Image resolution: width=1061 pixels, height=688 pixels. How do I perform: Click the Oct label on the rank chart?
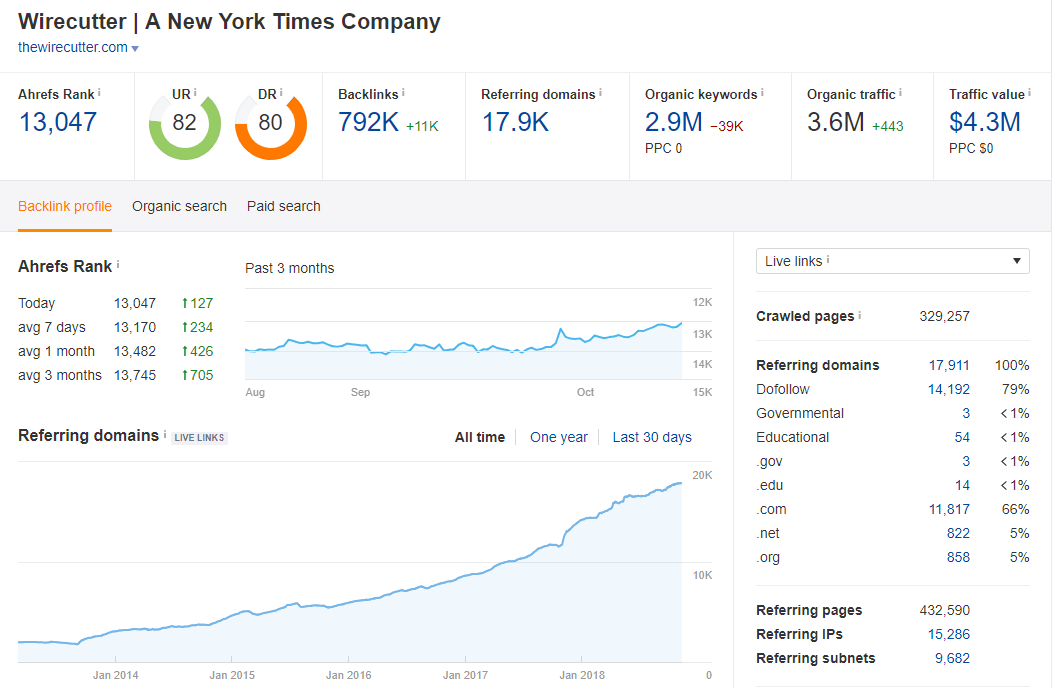[585, 392]
